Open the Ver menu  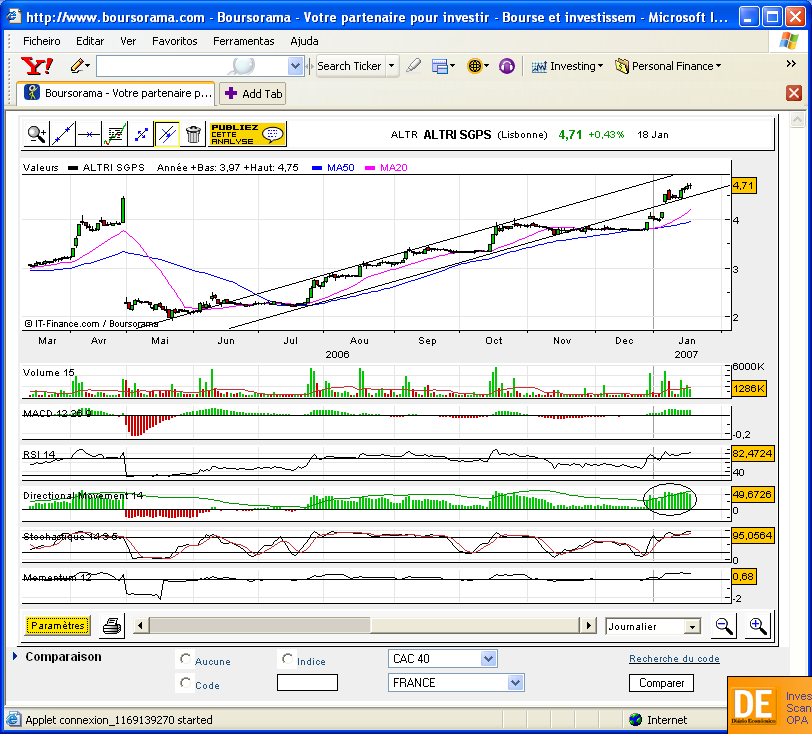128,41
